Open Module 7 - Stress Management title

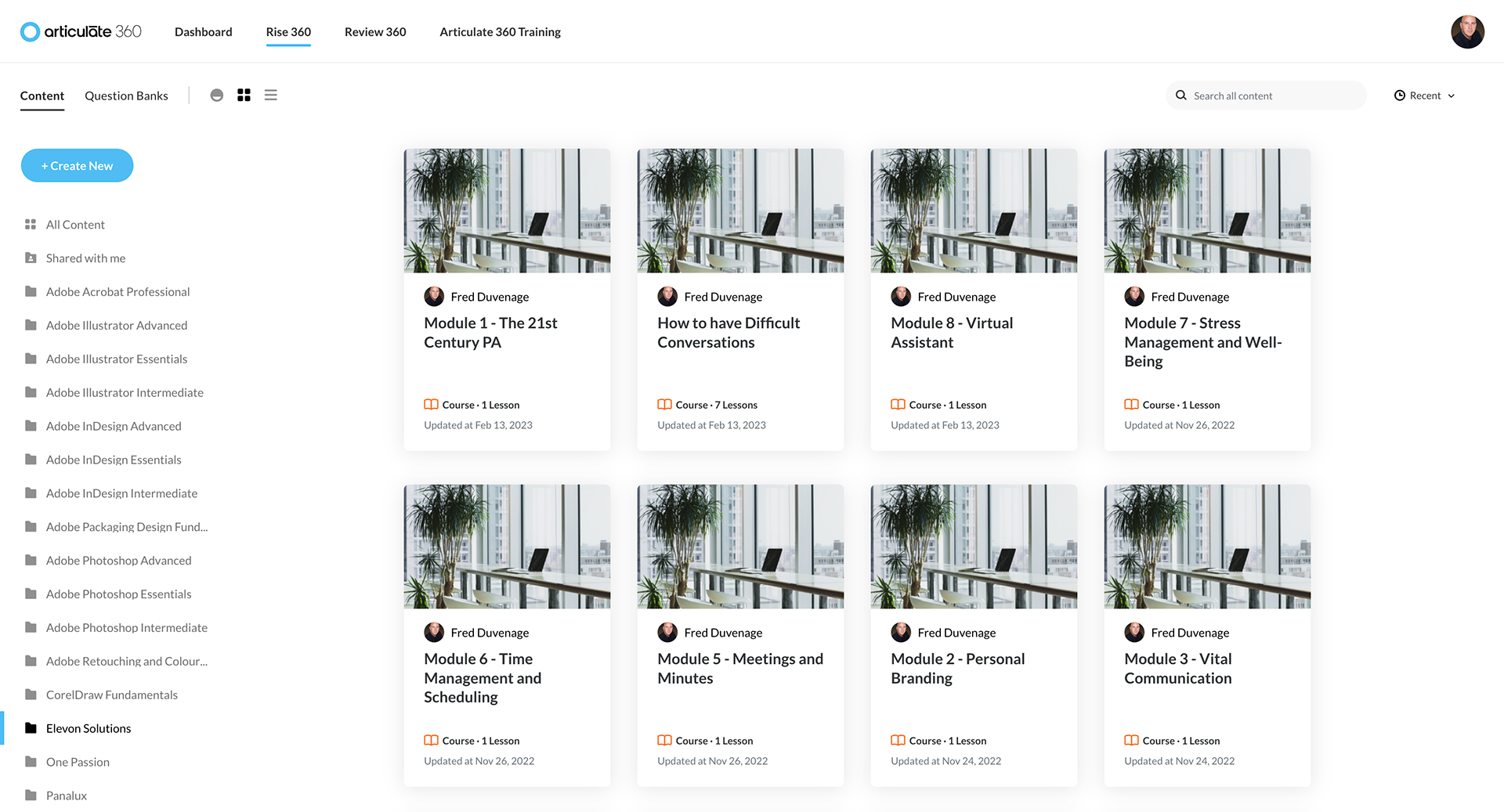(x=1203, y=342)
